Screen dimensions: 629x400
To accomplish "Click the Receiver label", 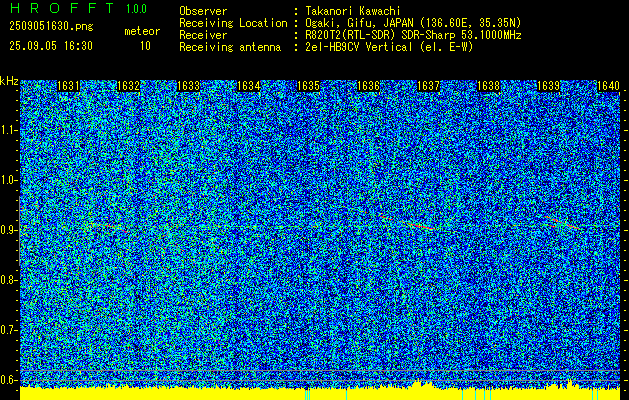I will (203, 35).
